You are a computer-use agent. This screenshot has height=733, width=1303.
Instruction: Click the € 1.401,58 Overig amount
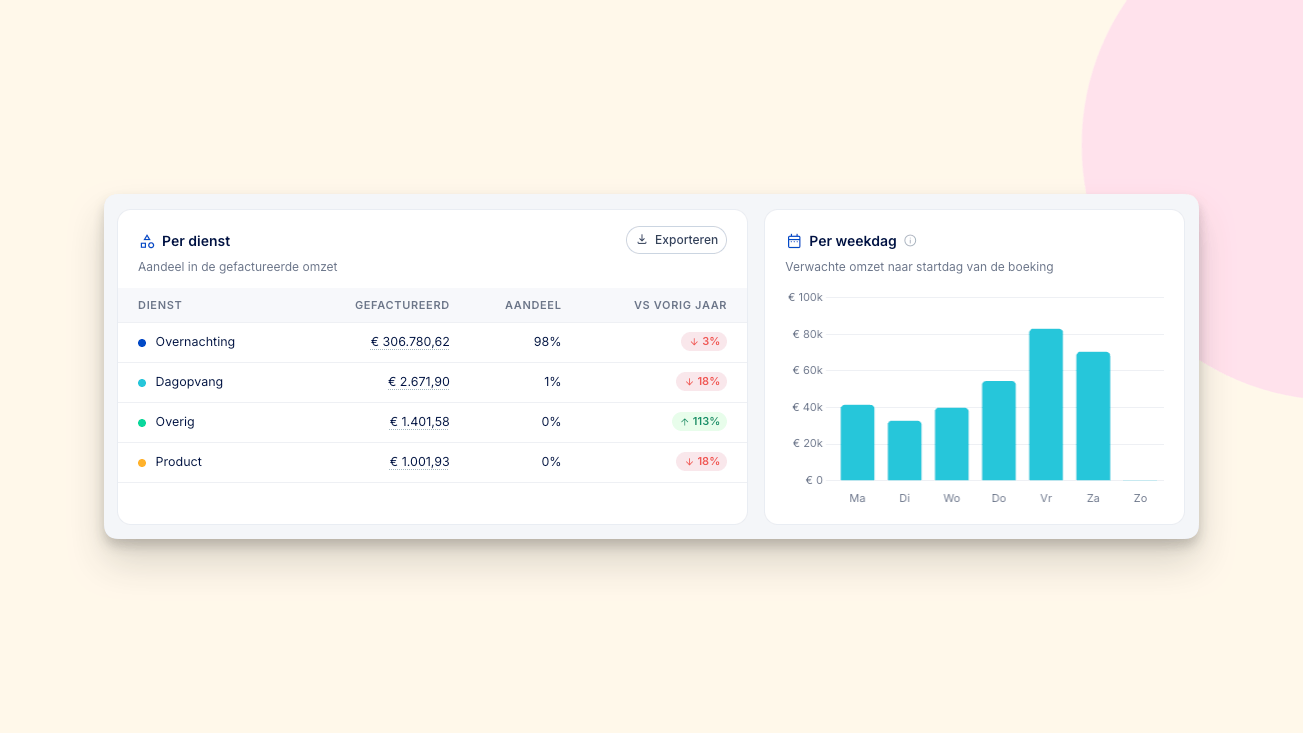coord(419,422)
